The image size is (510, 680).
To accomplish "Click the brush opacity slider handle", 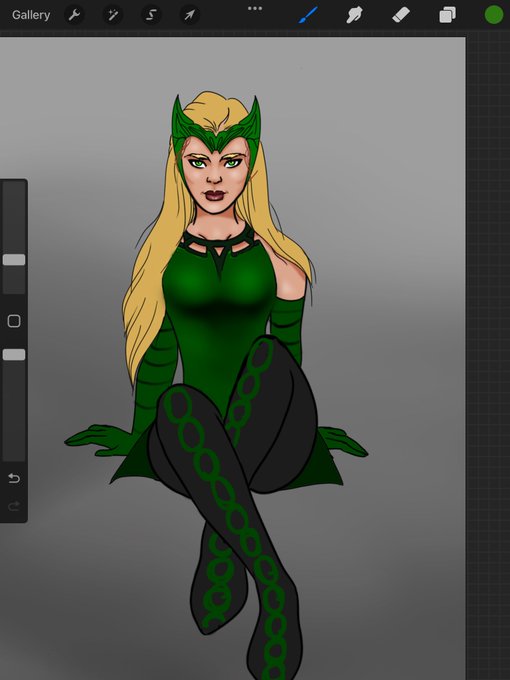I will 14,355.
